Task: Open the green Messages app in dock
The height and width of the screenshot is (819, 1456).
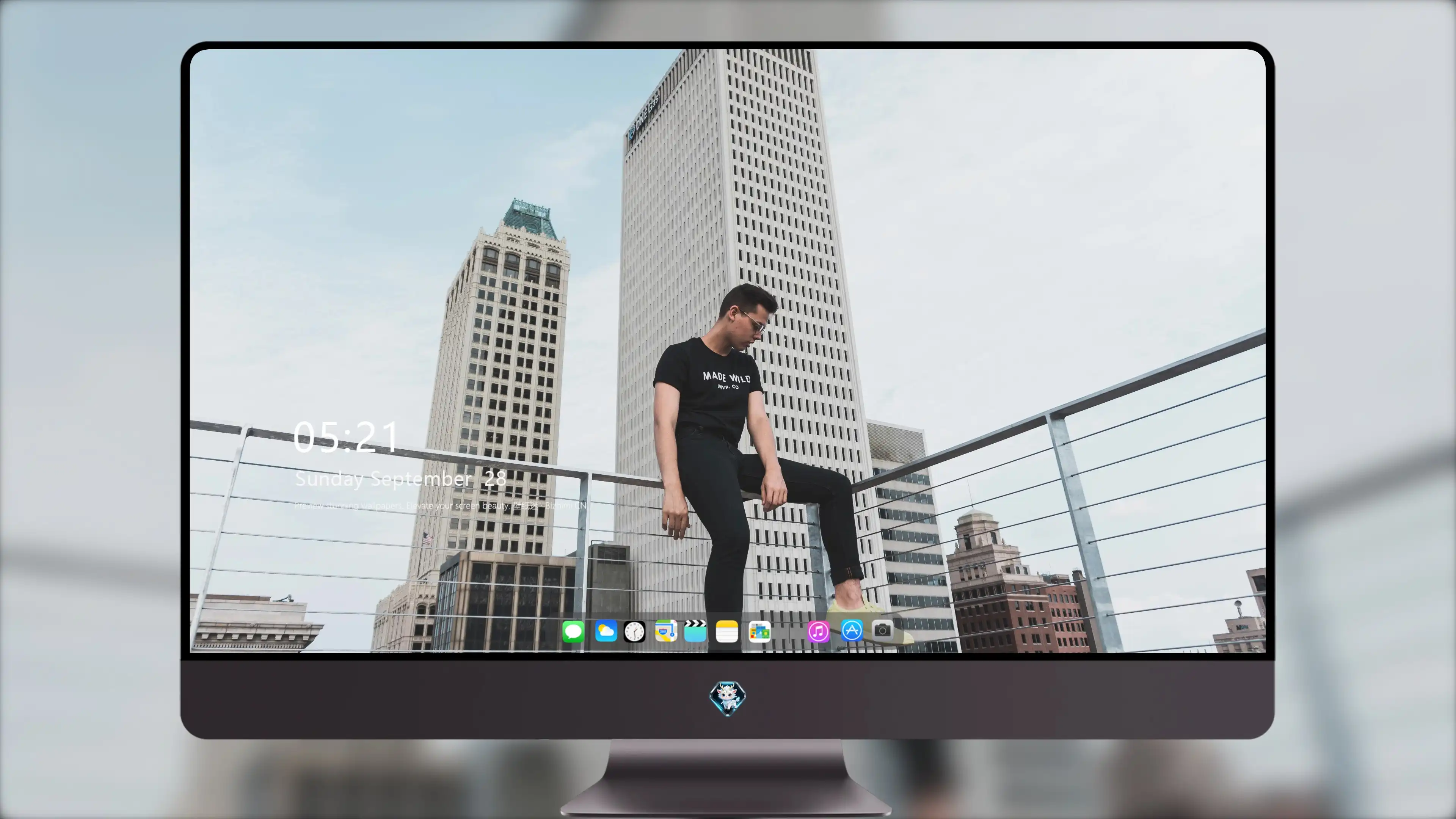Action: click(573, 631)
